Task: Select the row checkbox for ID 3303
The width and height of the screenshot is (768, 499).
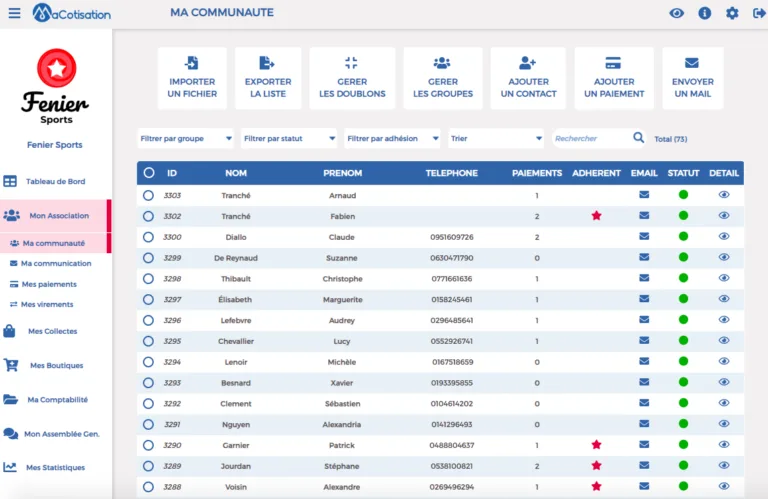Action: (x=148, y=195)
